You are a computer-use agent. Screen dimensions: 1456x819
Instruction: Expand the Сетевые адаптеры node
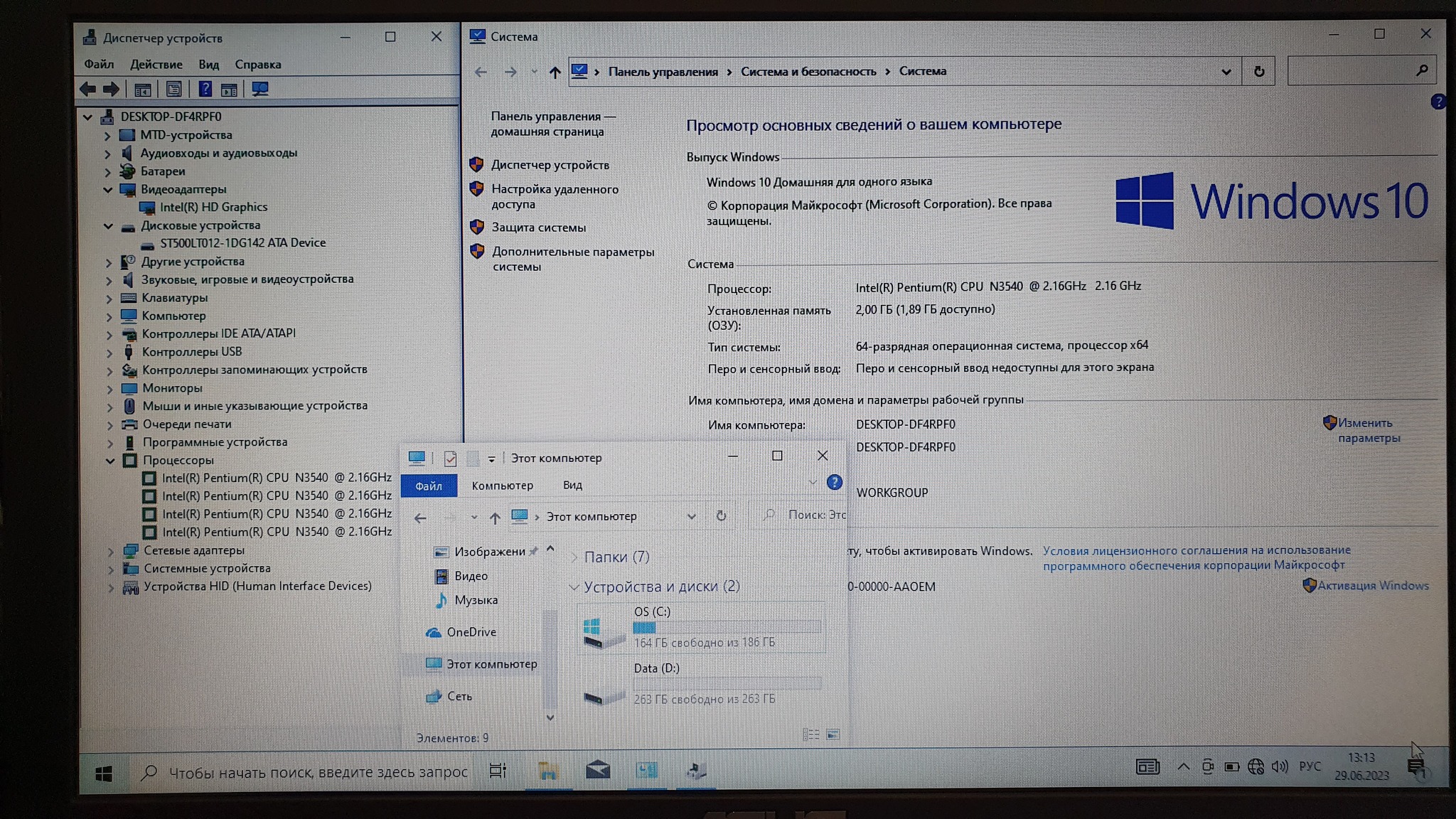111,550
